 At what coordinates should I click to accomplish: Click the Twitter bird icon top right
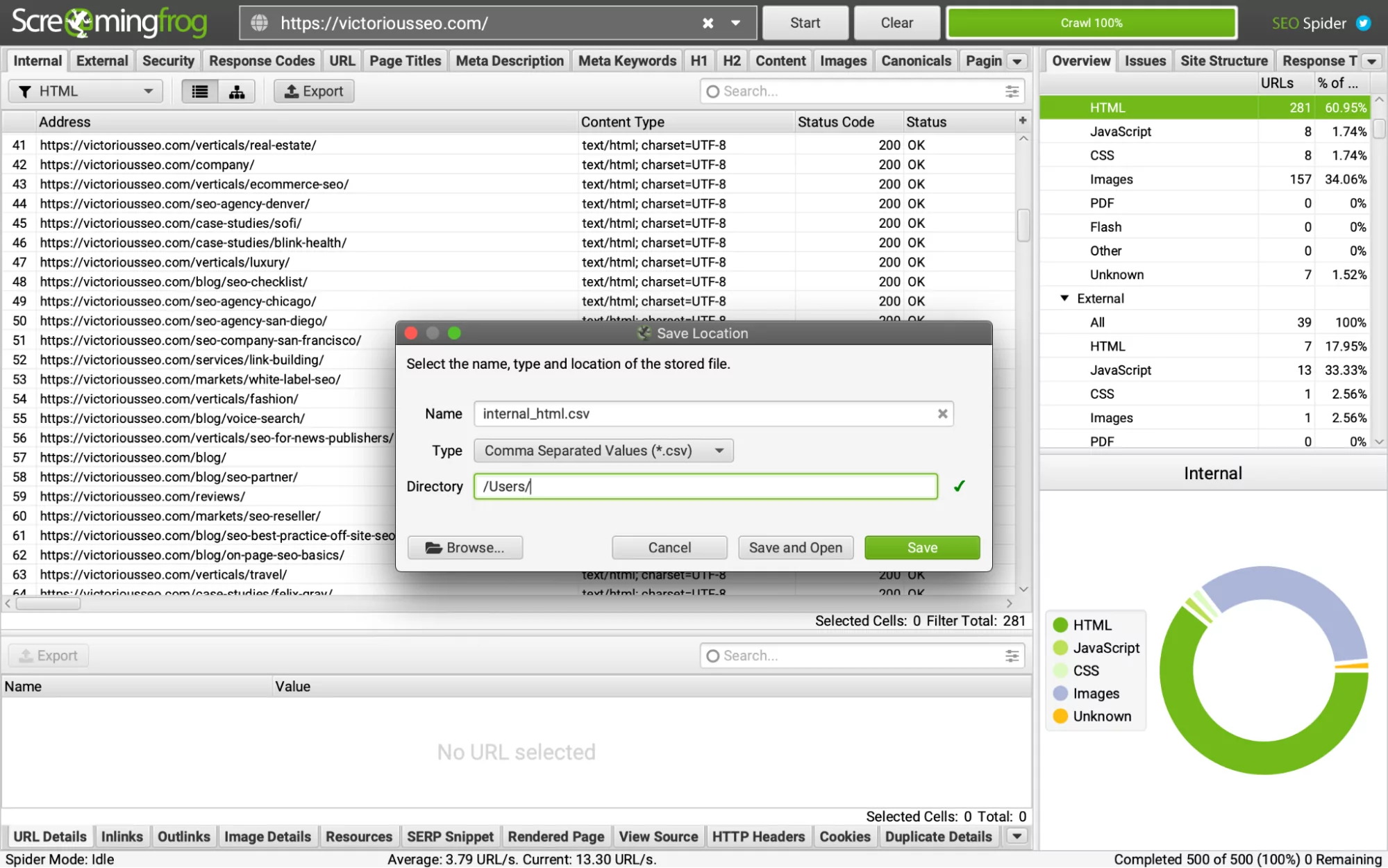[1364, 23]
